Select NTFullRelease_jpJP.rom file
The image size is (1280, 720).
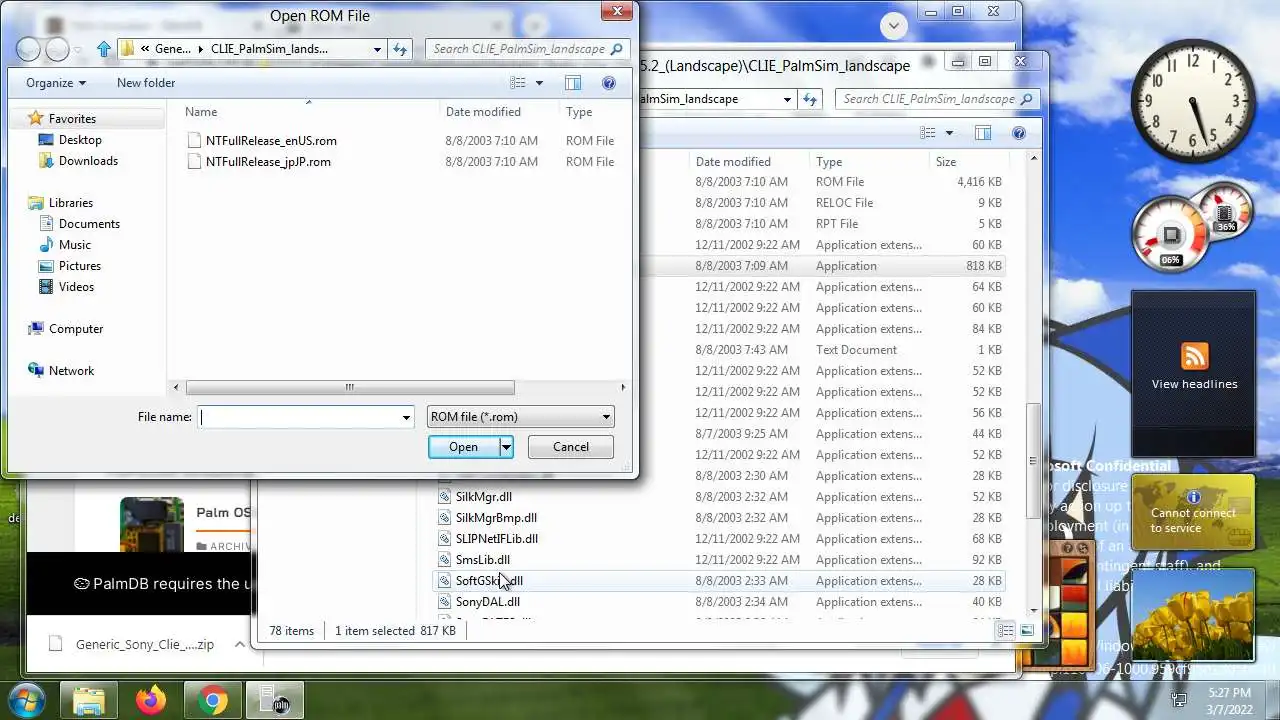tap(268, 162)
